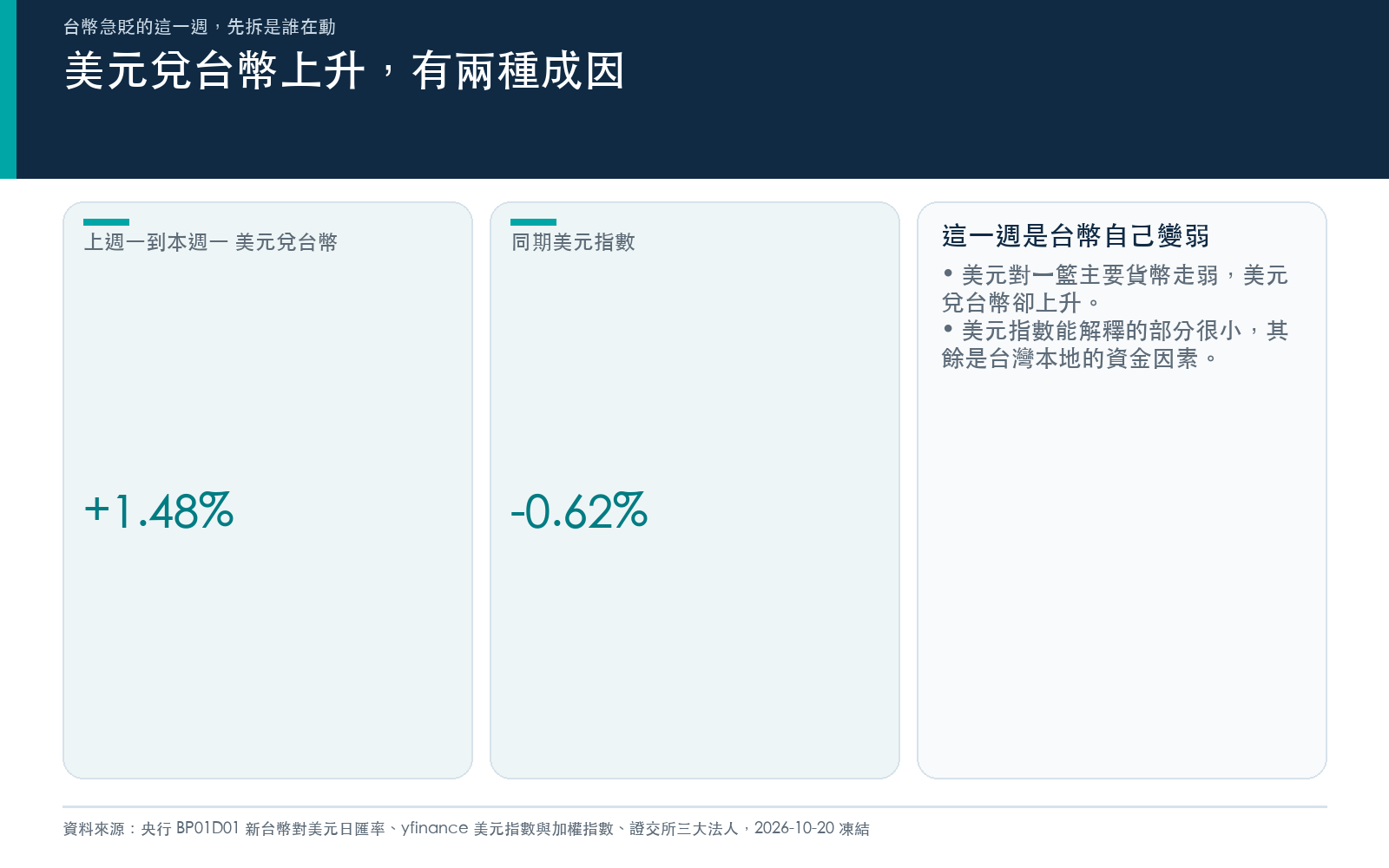Click the subtitle '台幣急貶的這一週,先拆是誰在動'
This screenshot has width=1389, height=868.
tap(199, 27)
